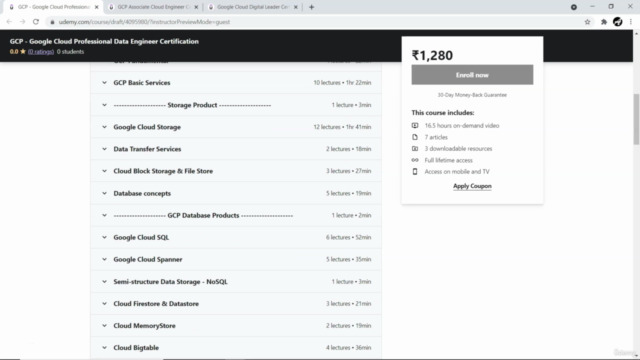The width and height of the screenshot is (640, 360).
Task: Click the ₹1,280 price text
Action: [432, 55]
